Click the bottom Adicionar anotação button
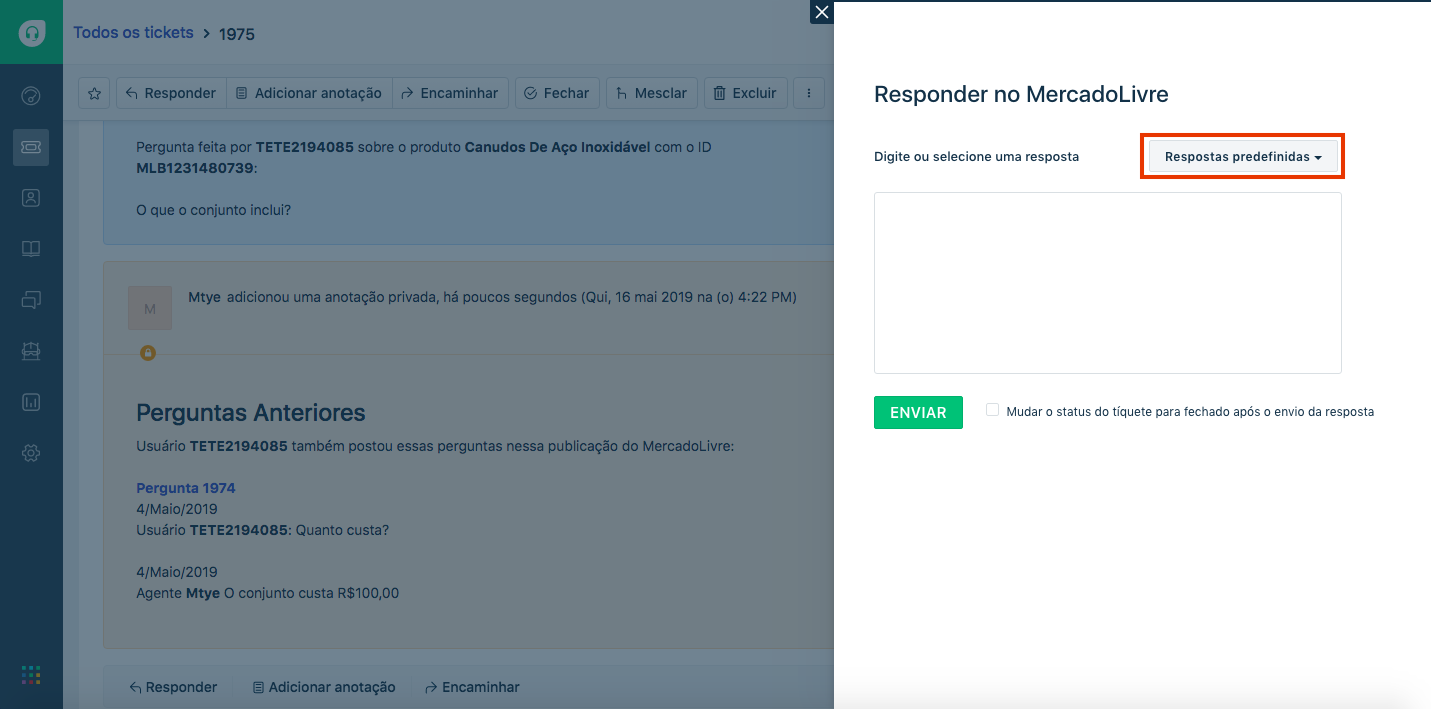The image size is (1431, 709). [x=324, y=687]
